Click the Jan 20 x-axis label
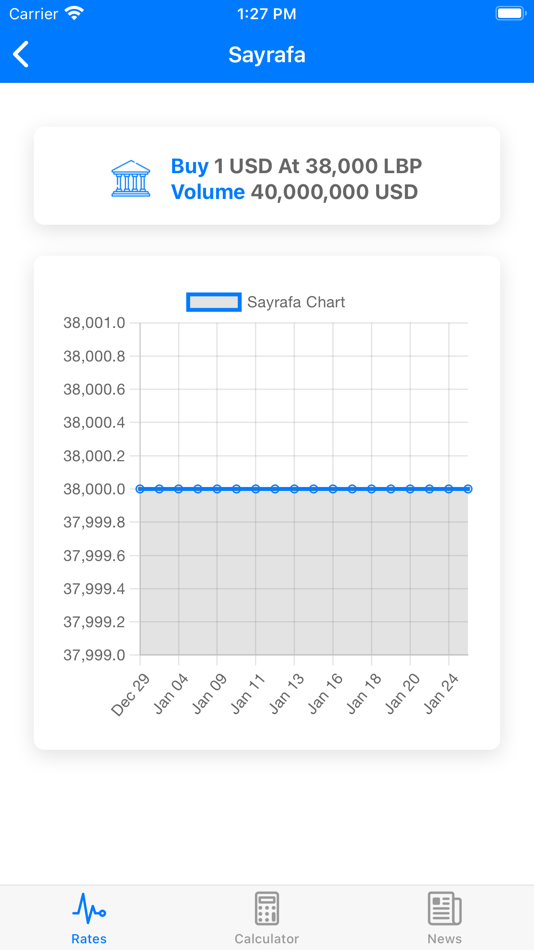 click(402, 693)
